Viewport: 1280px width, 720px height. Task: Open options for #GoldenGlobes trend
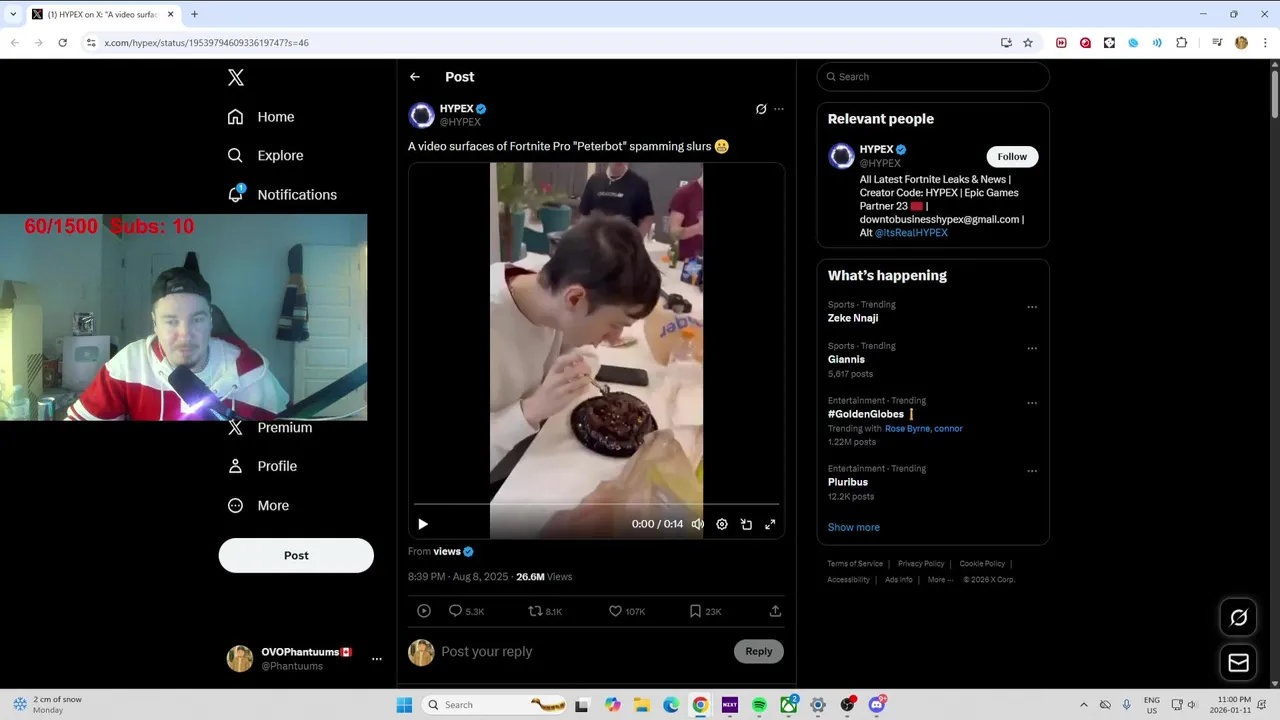(x=1032, y=404)
